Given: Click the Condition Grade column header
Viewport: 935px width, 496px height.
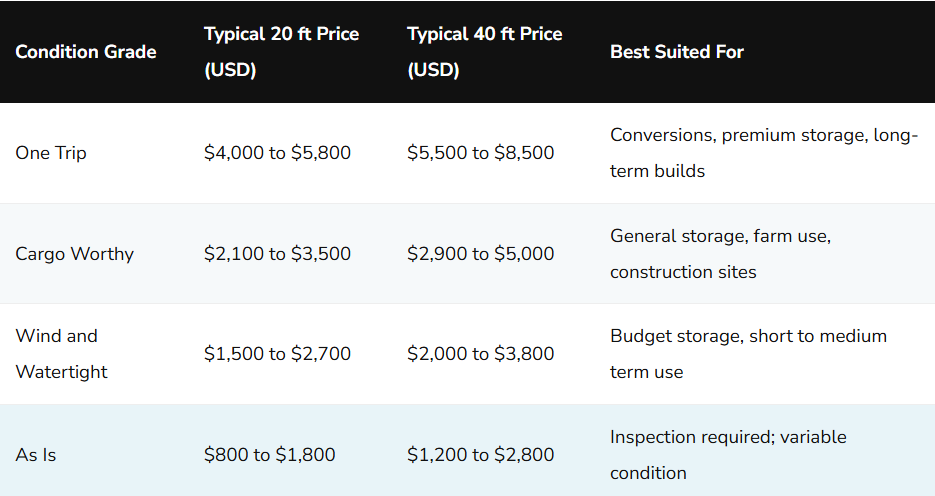Looking at the screenshot, I should coord(86,52).
